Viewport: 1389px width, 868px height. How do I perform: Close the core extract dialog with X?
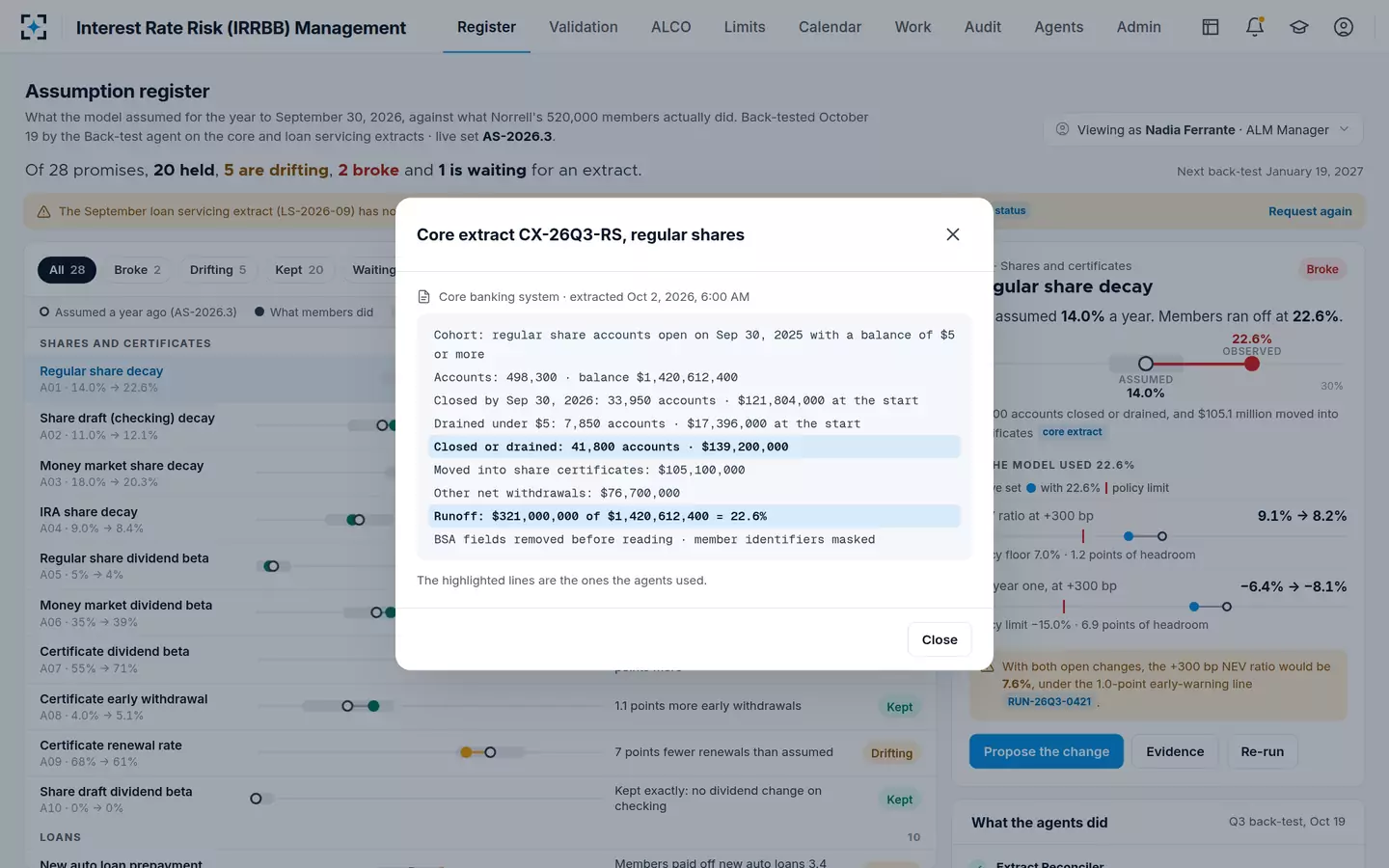tap(953, 234)
